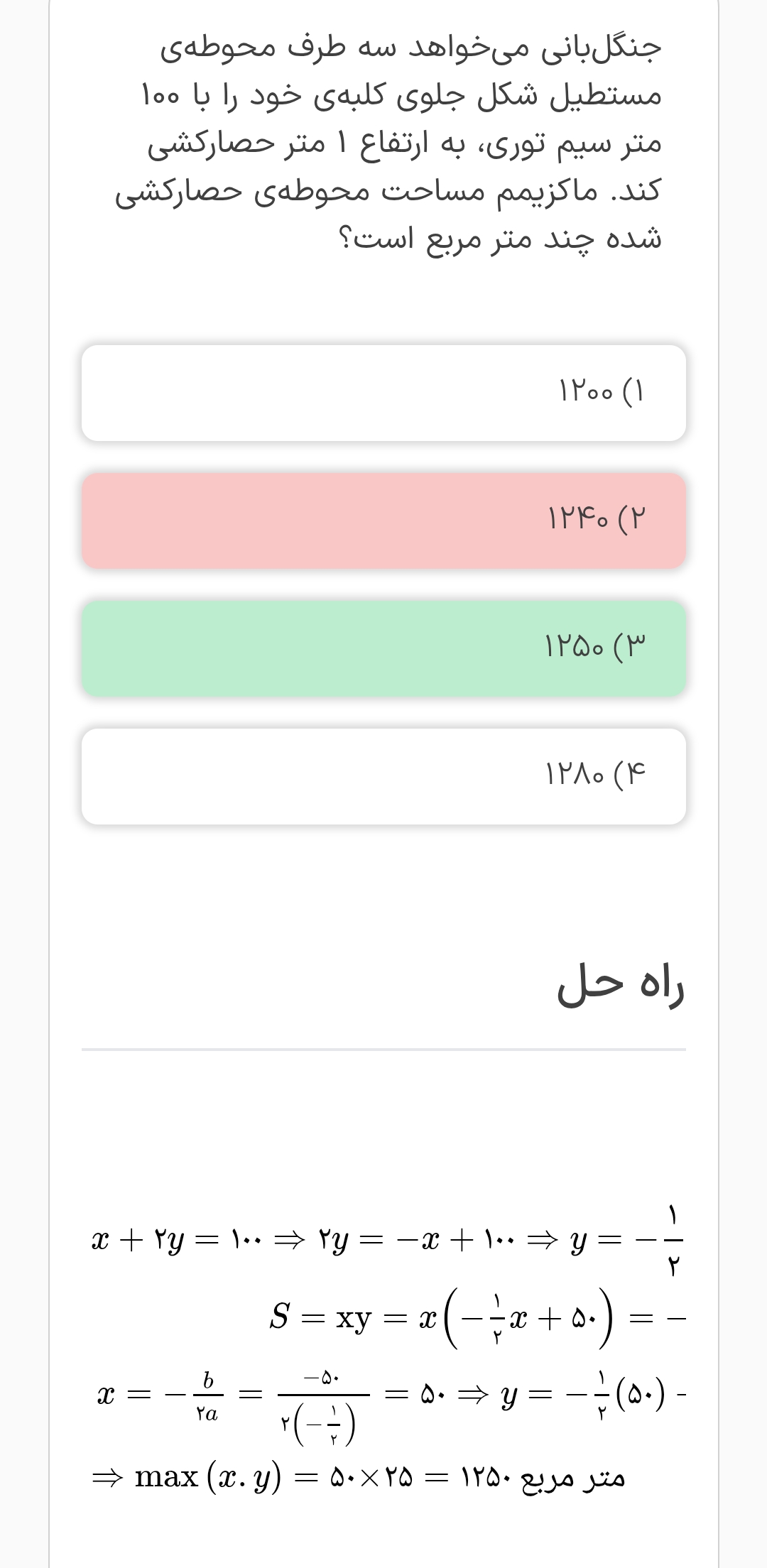This screenshot has width=767, height=1568.
Task: Click the number '۱۰۰' in the question text
Action: (x=161, y=96)
